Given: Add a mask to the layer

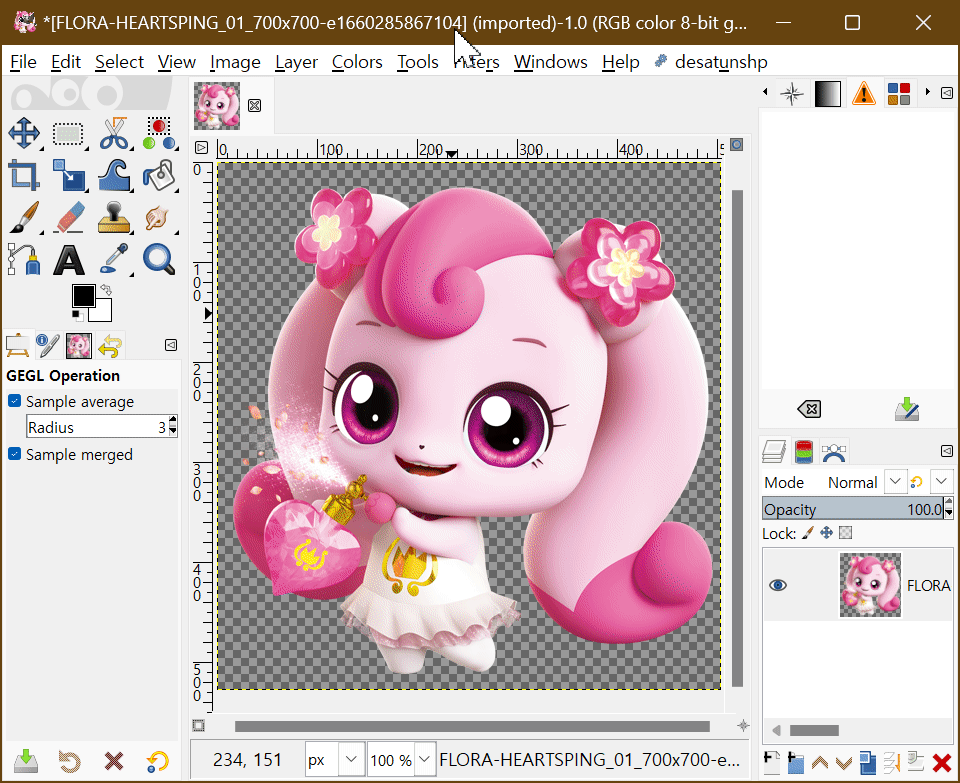Looking at the screenshot, I should [x=916, y=762].
